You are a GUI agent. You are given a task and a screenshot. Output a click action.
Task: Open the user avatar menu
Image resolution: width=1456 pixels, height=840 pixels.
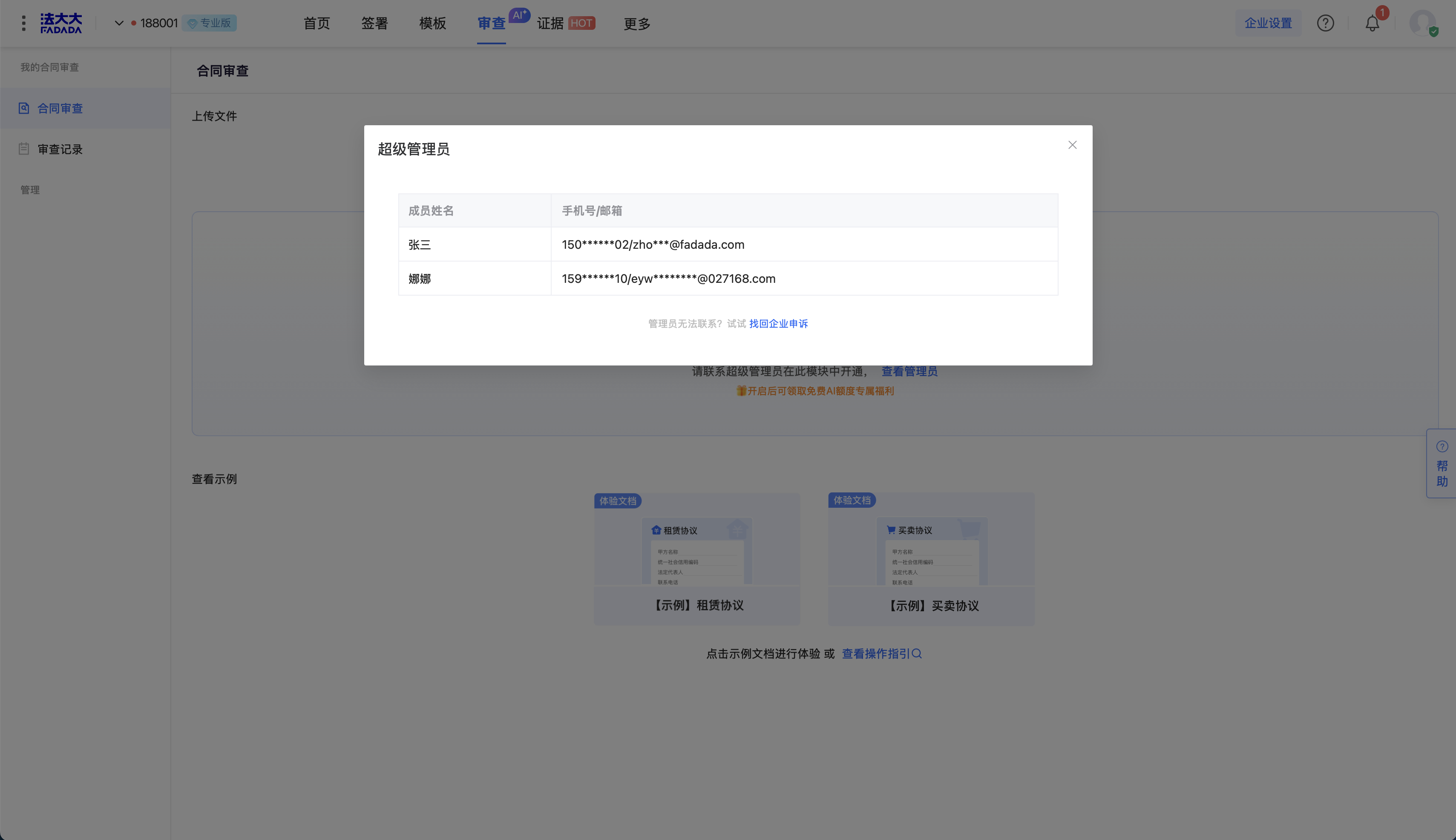[1422, 23]
